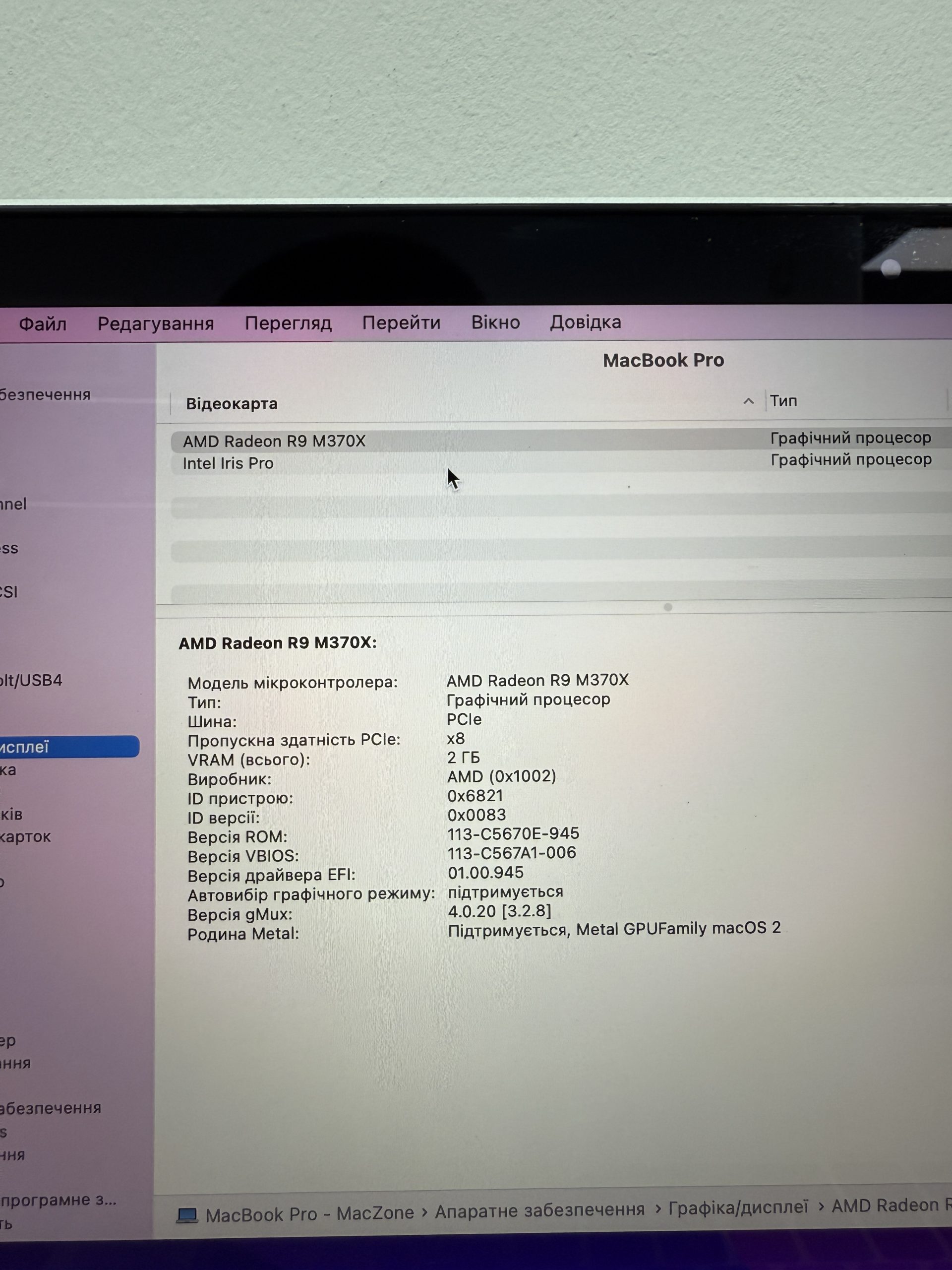Sort by the Відеокарта column header

tap(232, 404)
